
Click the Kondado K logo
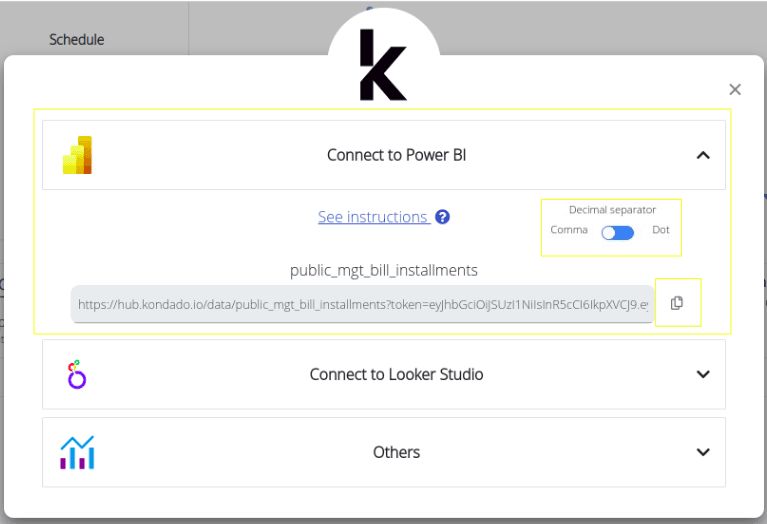(383, 65)
